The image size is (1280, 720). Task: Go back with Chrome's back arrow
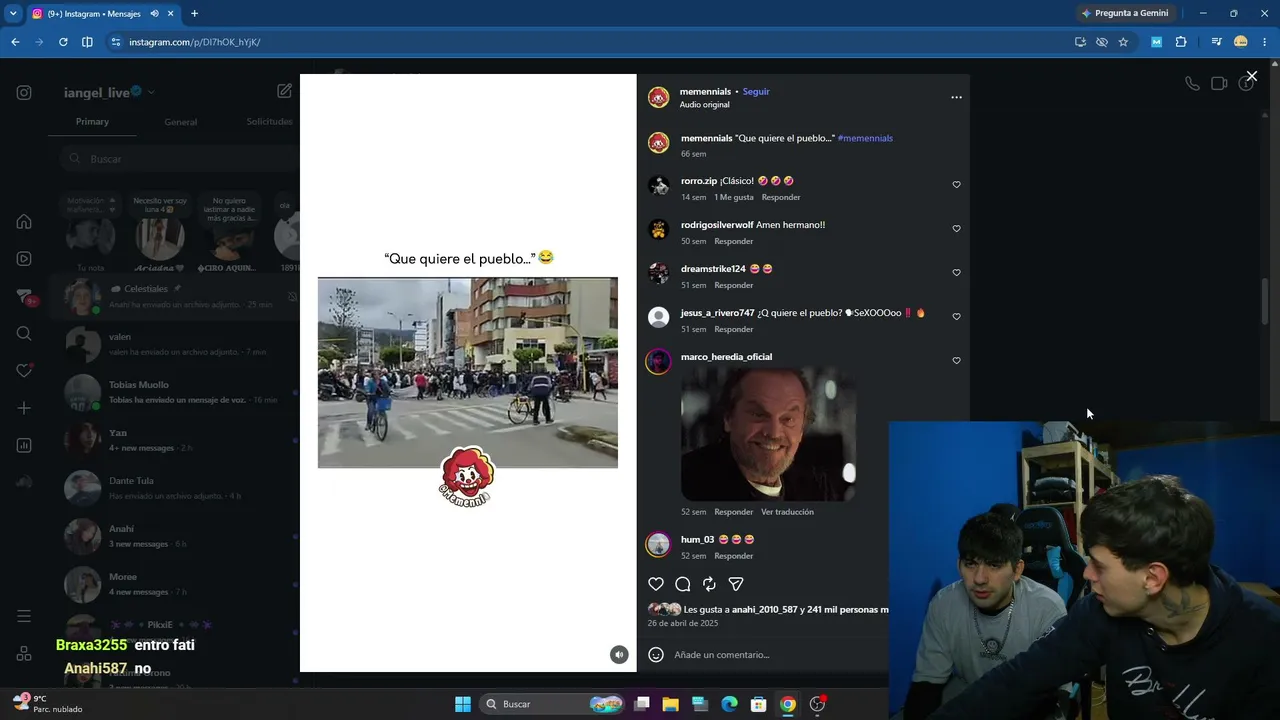point(15,42)
